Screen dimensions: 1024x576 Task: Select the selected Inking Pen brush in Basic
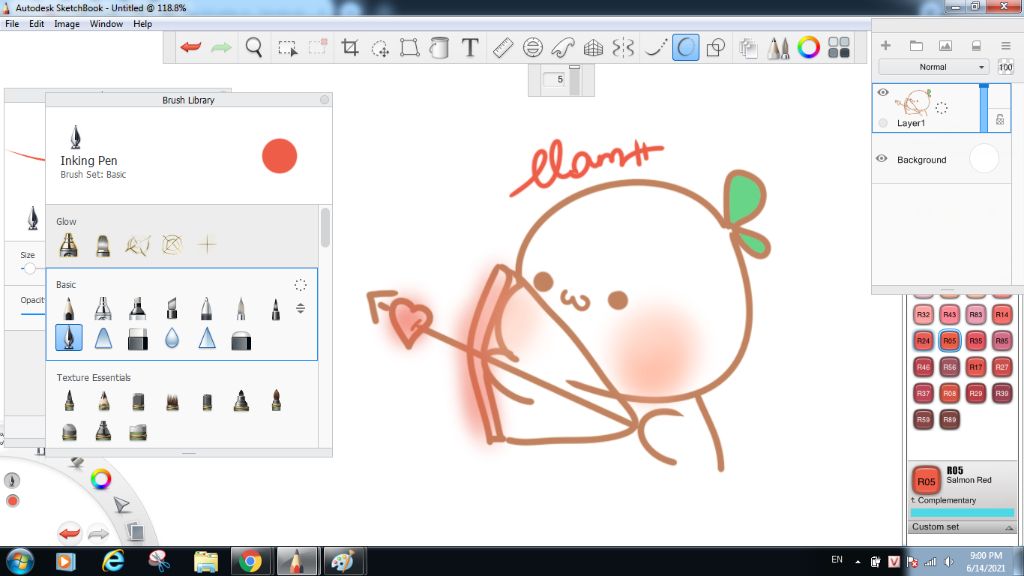pyautogui.click(x=69, y=338)
